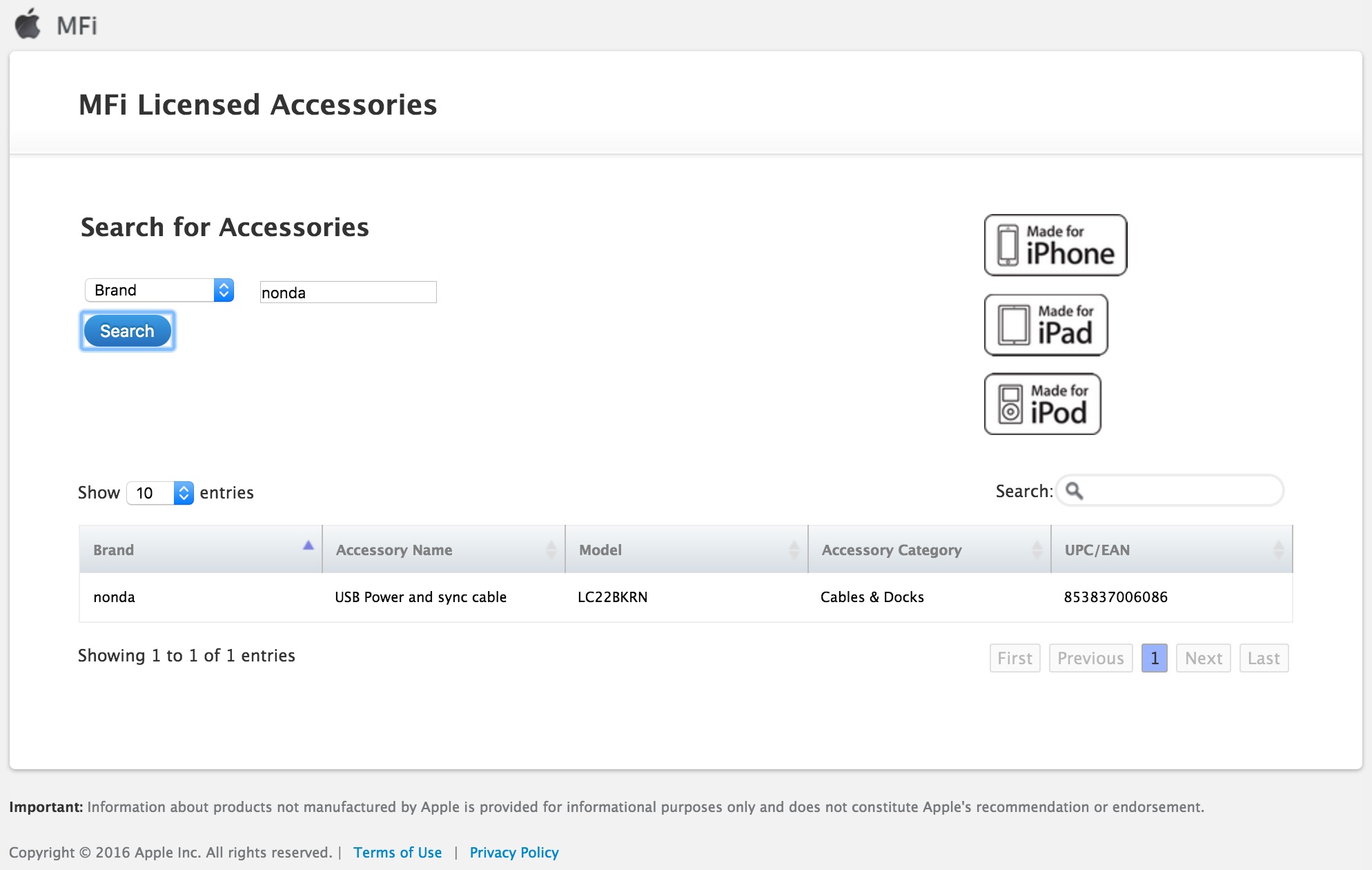The width and height of the screenshot is (1372, 870).
Task: Focus the table Search filter field
Action: [x=1170, y=491]
